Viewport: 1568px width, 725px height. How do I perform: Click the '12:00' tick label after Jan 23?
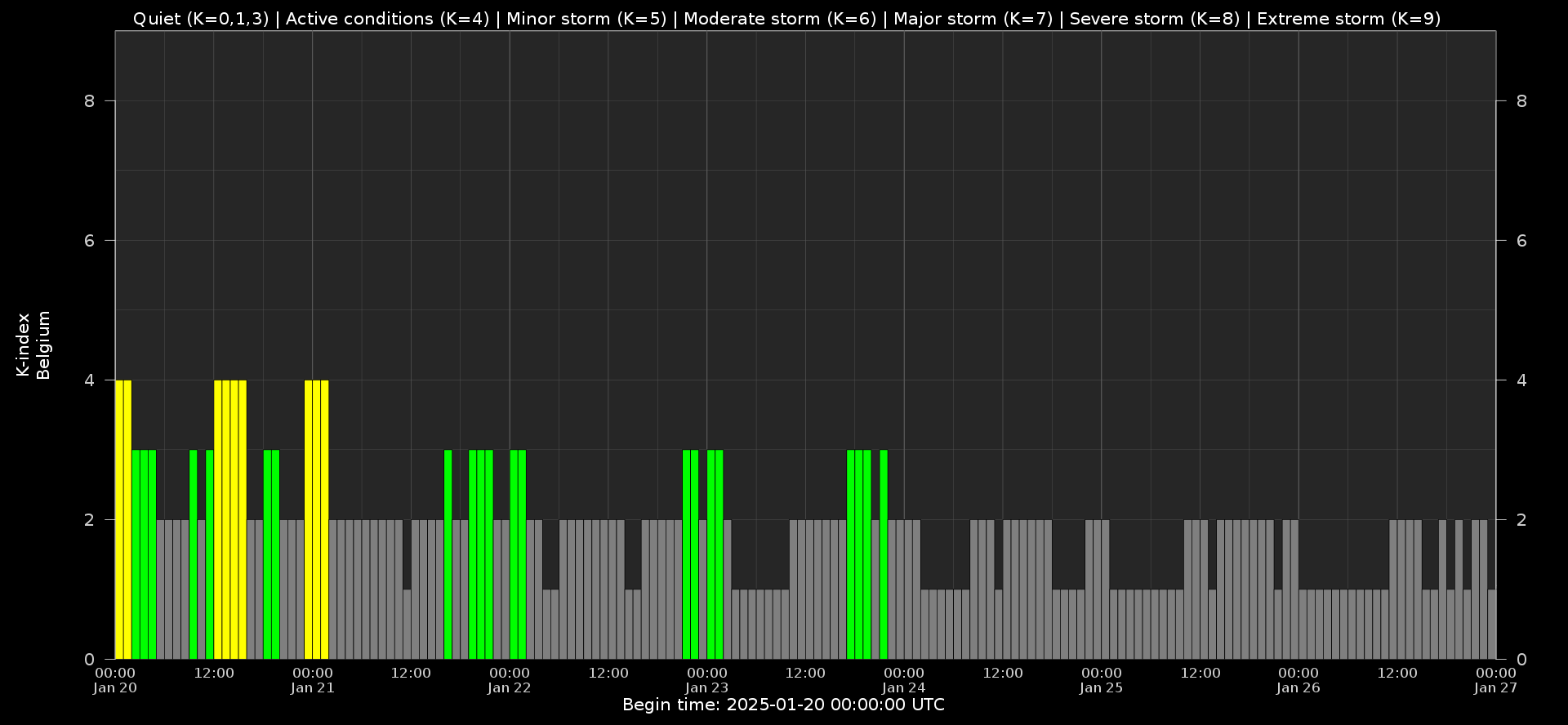pos(806,674)
